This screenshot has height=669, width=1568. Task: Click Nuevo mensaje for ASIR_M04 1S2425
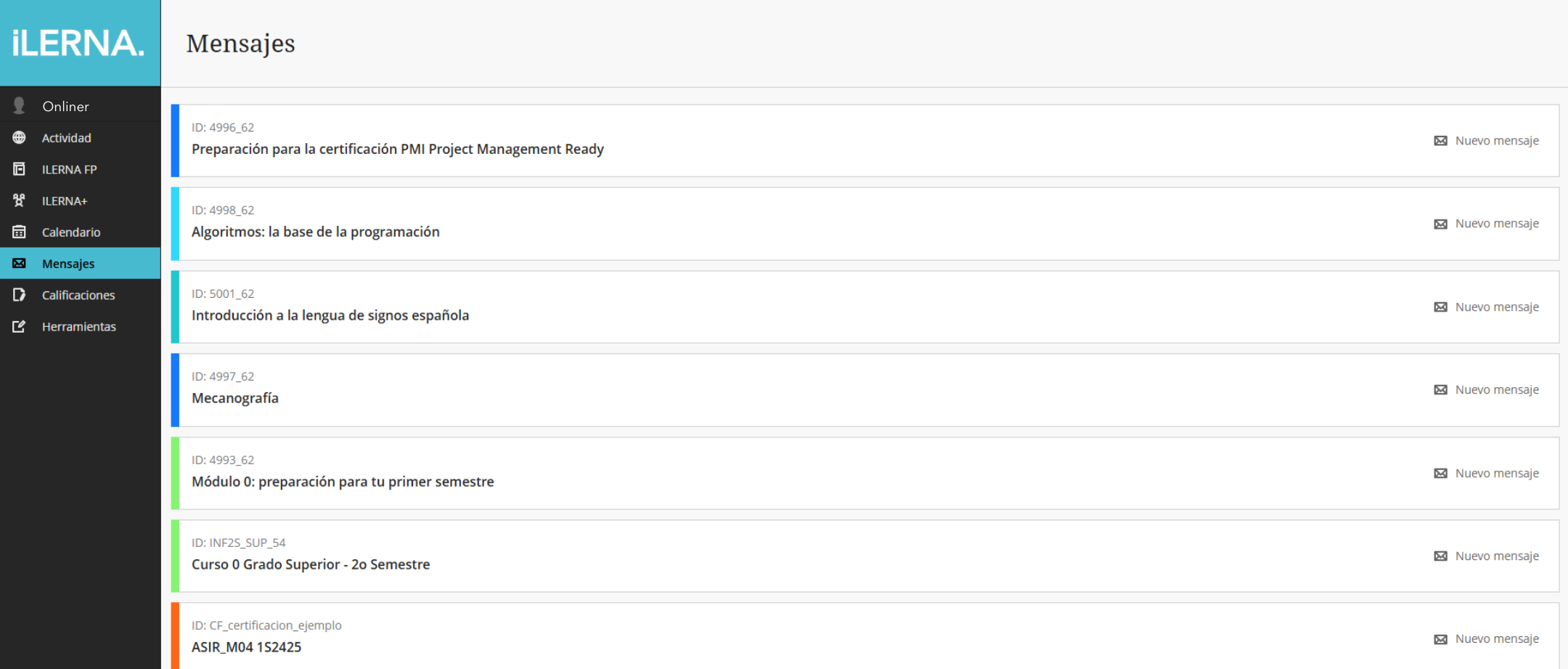coord(1496,639)
